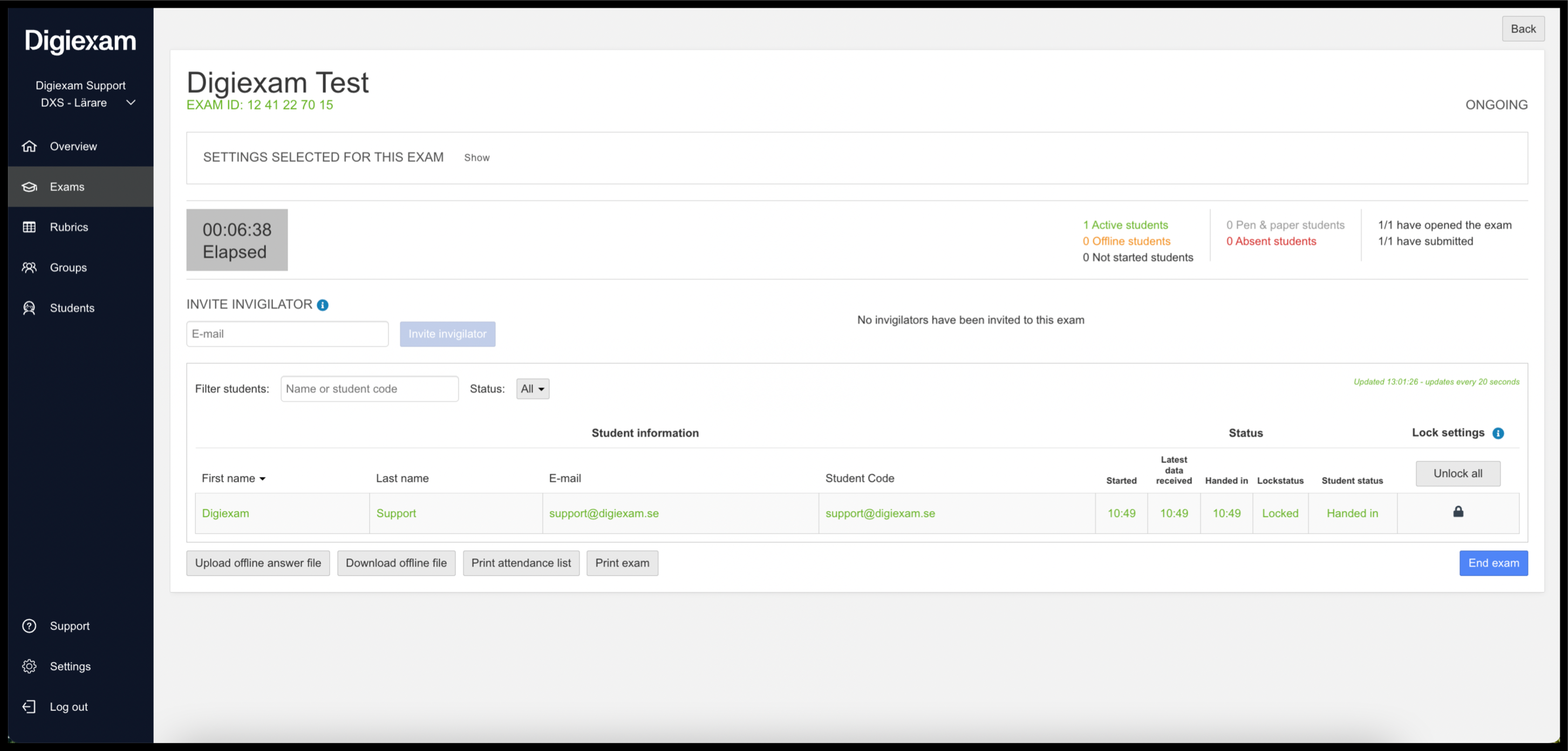The image size is (1568, 751).
Task: Click the E-mail column header
Action: pos(565,479)
